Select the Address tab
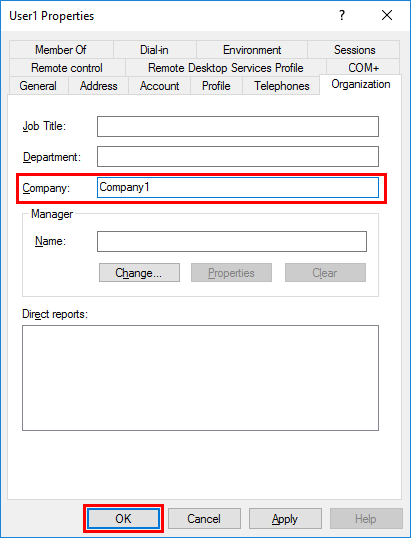 click(x=98, y=86)
